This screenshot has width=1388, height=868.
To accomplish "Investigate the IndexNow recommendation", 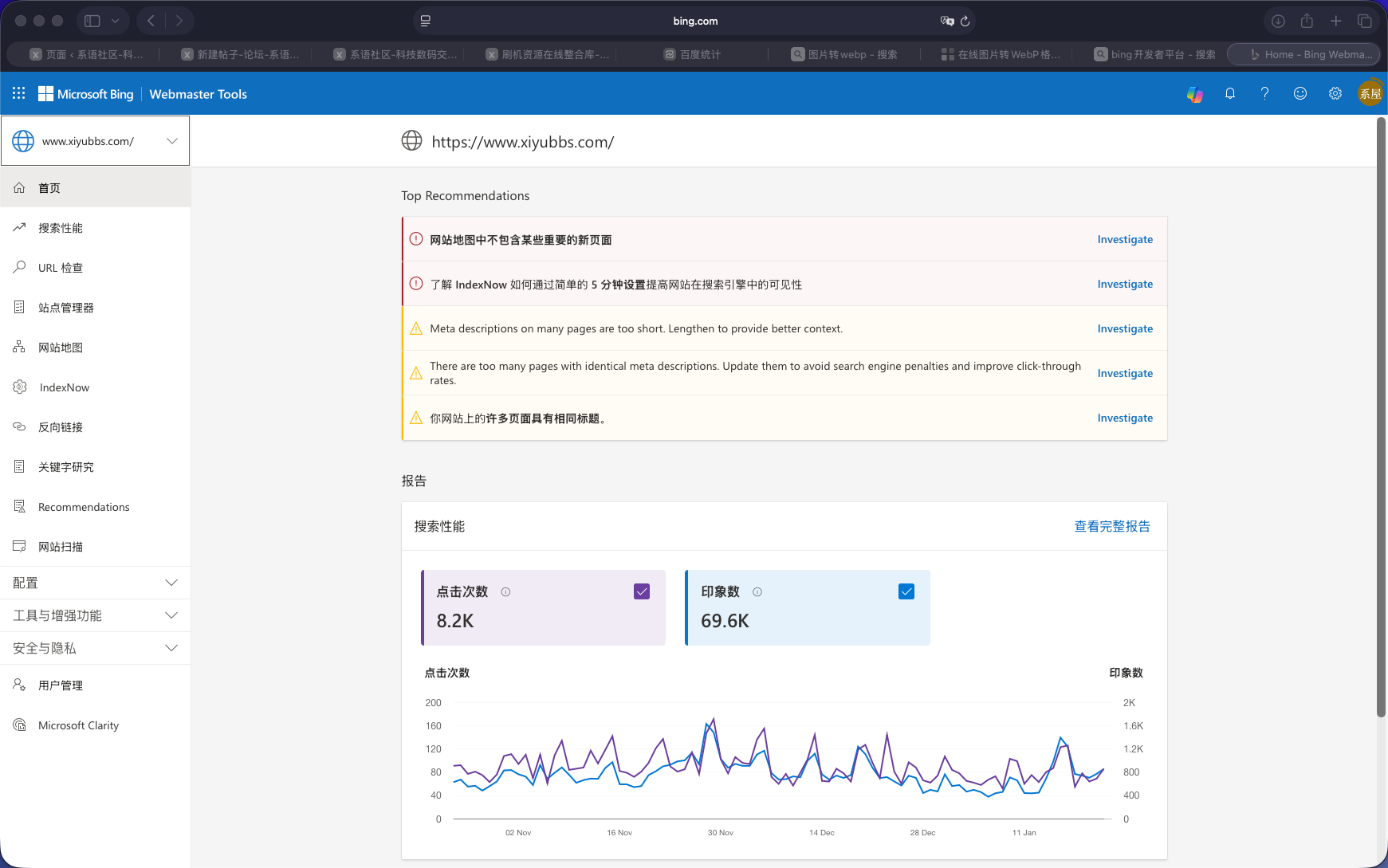I will click(1124, 284).
